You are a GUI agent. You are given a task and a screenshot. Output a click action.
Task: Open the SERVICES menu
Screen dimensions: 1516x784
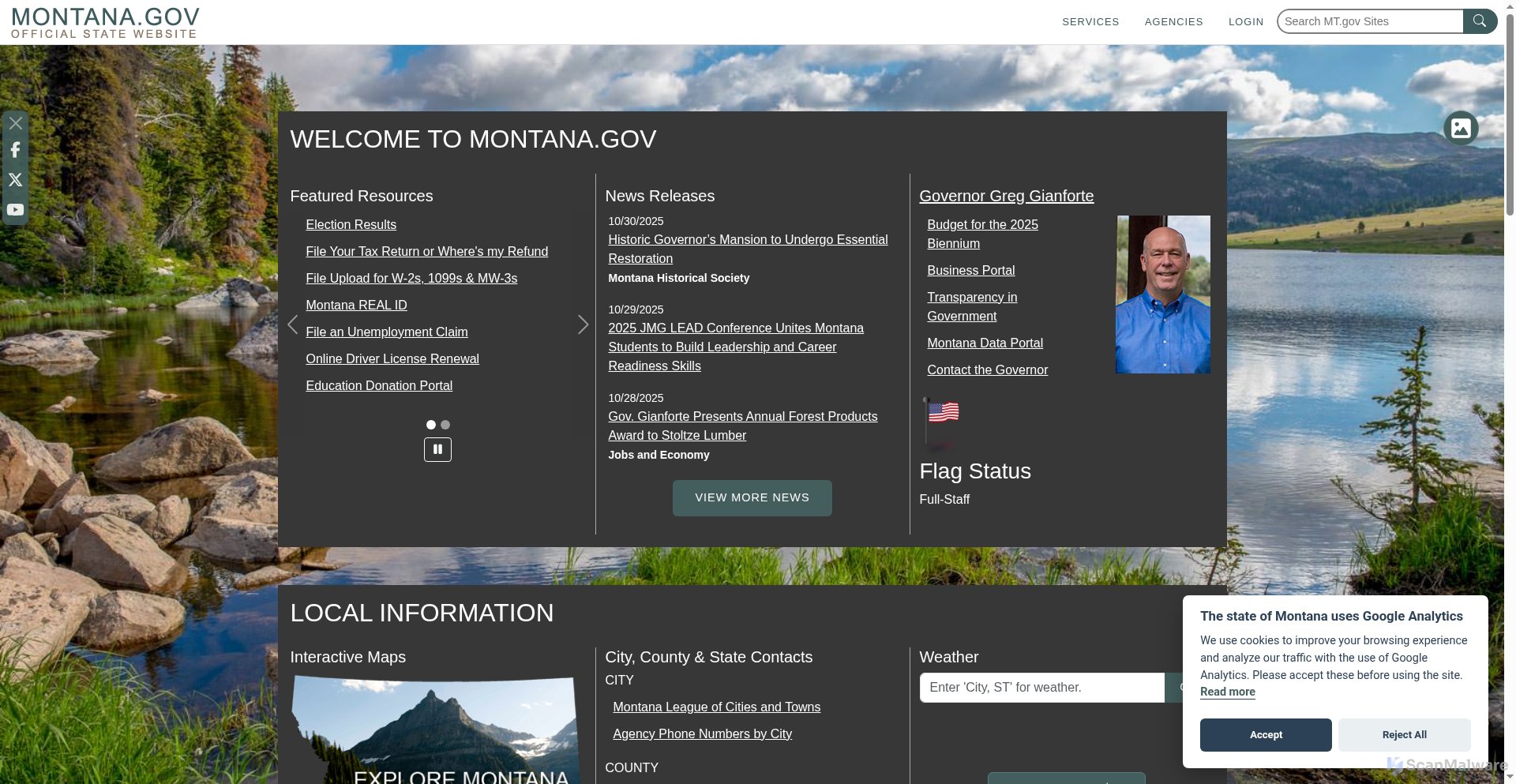[1090, 21]
